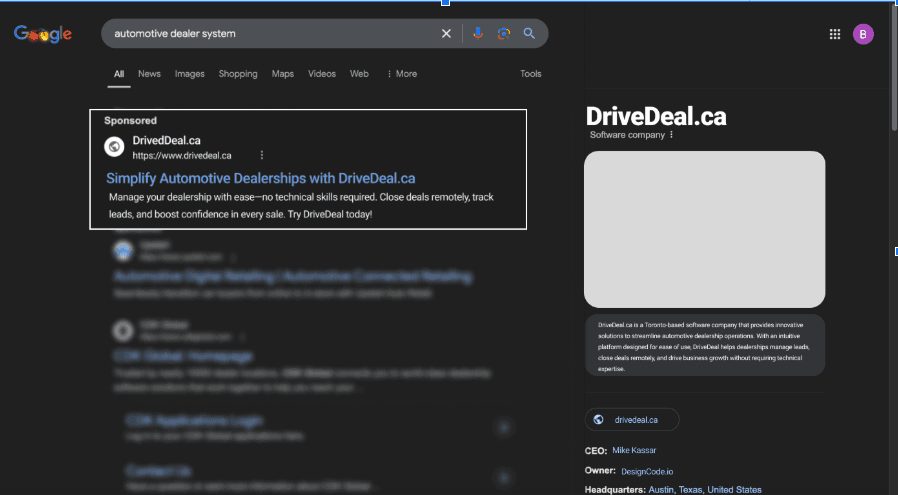Click the globe favicon beside DrivedDeal.ca ad
This screenshot has width=898, height=495.
pos(114,147)
